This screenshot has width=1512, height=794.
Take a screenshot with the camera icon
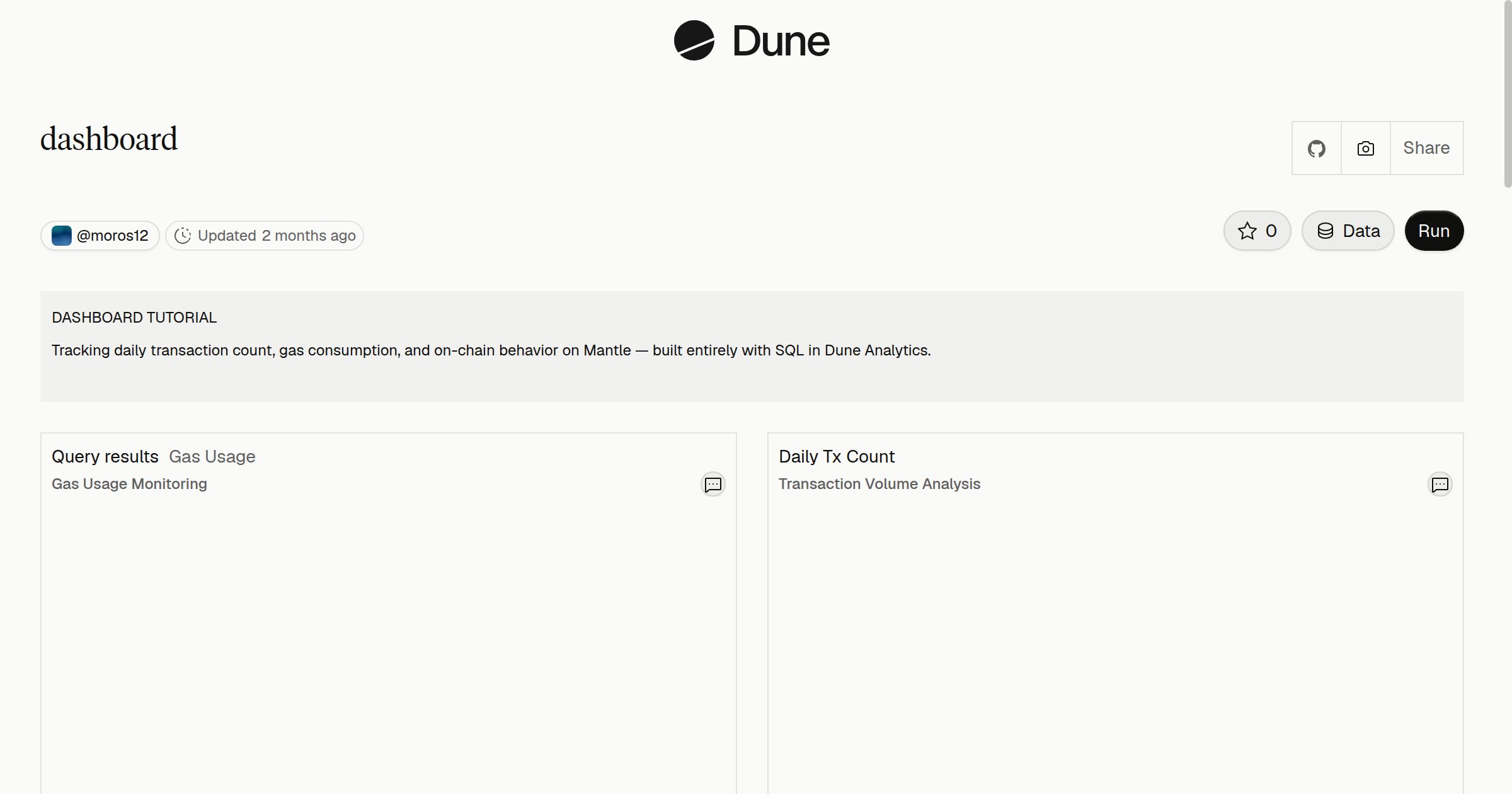click(1365, 148)
